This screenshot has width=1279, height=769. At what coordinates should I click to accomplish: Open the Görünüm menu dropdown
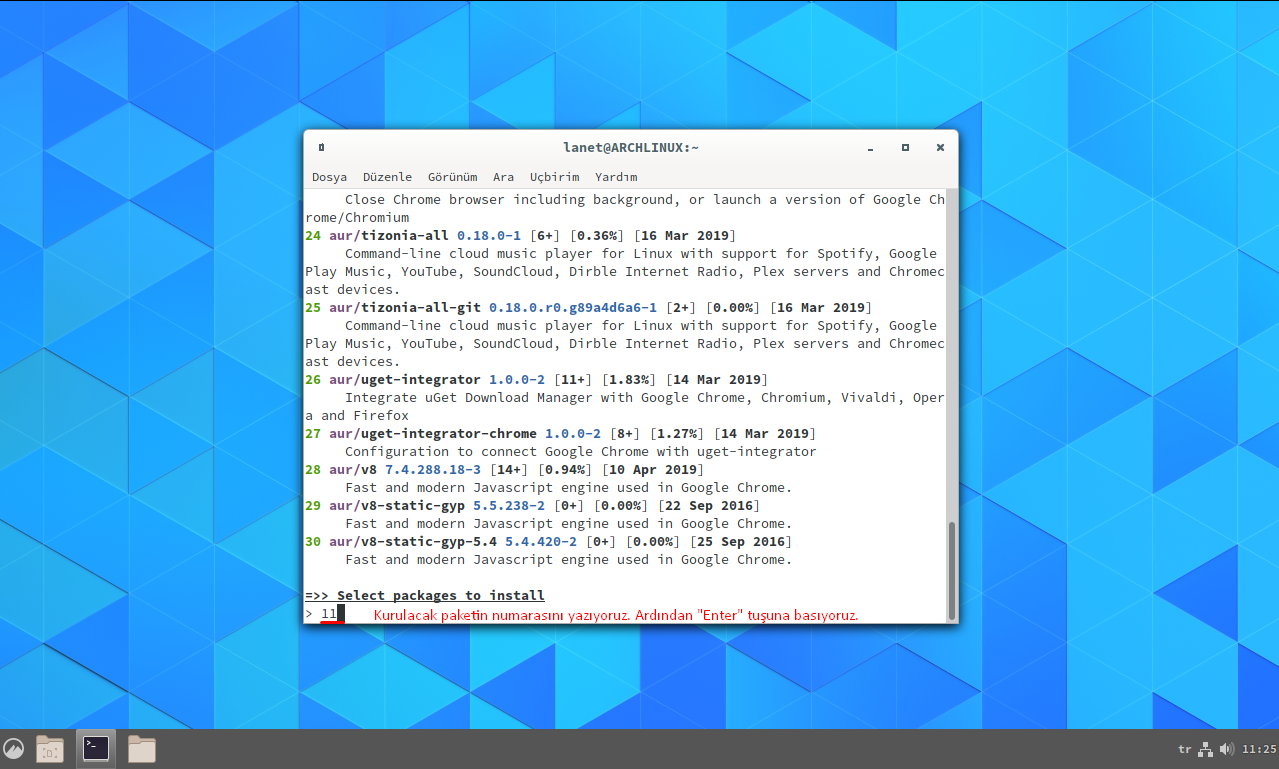click(452, 177)
